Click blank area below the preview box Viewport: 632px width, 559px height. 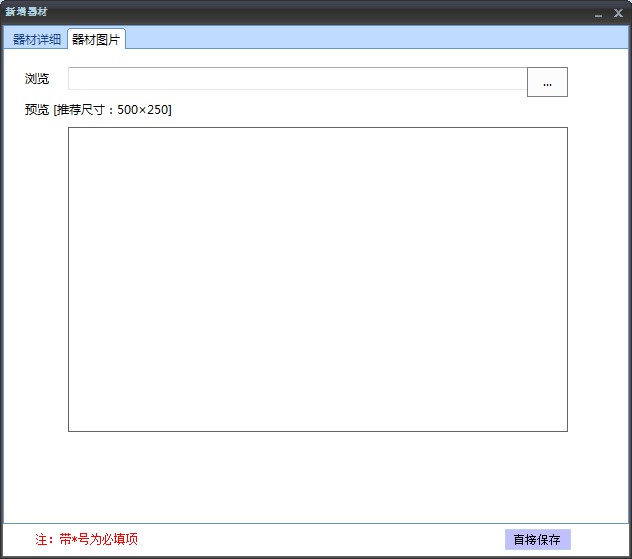(x=317, y=475)
